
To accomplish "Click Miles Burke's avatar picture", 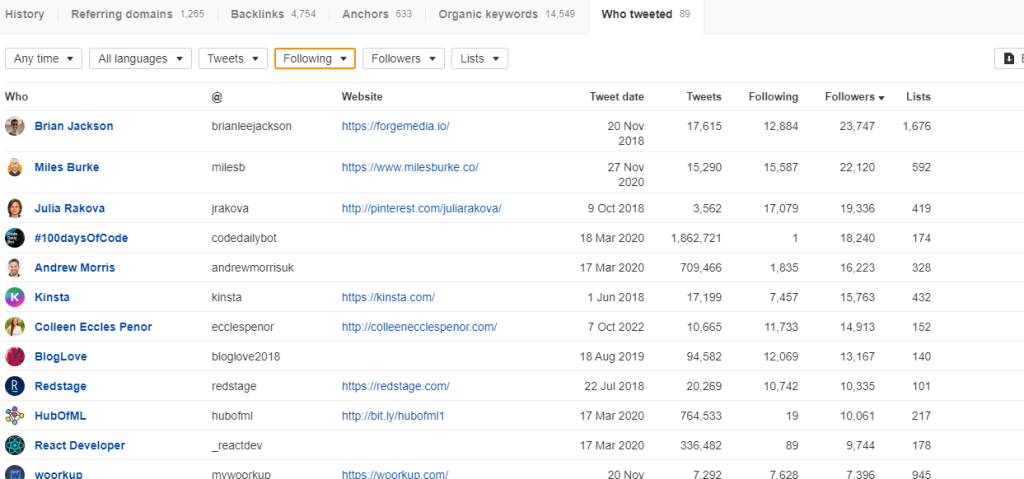I will click(x=14, y=167).
